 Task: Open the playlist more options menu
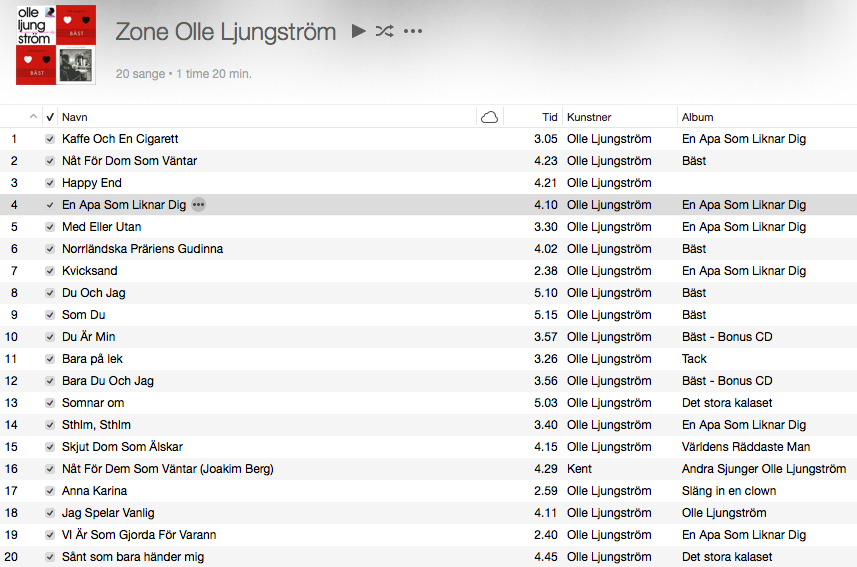click(x=413, y=31)
